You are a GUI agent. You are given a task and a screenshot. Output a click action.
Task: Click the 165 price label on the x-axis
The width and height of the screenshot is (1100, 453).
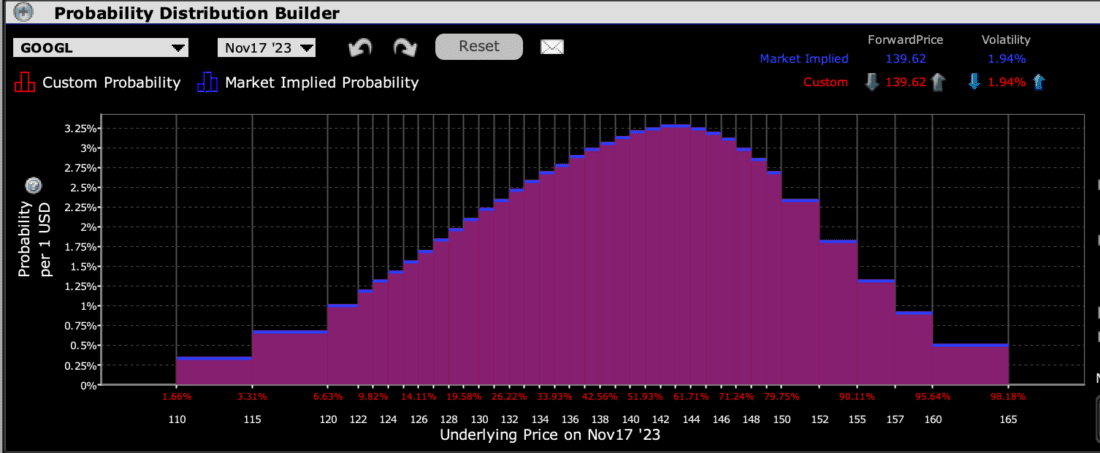tap(1008, 419)
